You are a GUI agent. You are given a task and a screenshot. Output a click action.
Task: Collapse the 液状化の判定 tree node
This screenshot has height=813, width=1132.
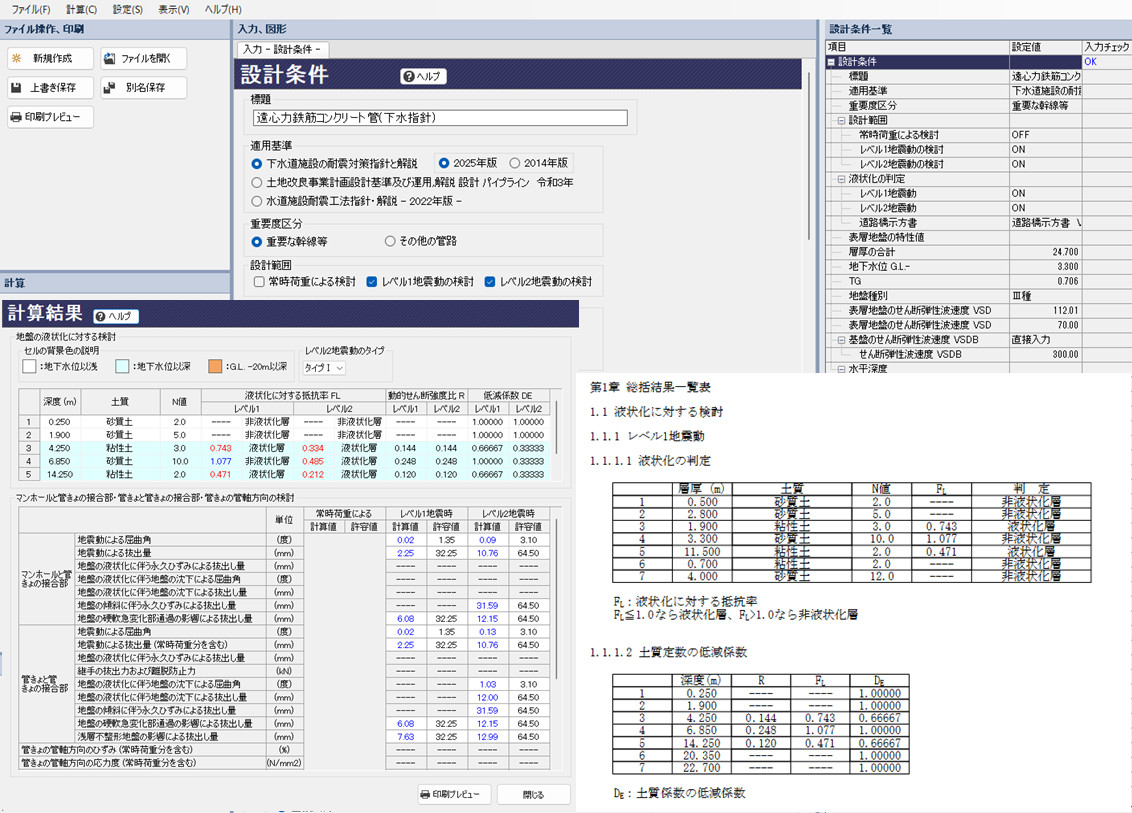pyautogui.click(x=841, y=179)
